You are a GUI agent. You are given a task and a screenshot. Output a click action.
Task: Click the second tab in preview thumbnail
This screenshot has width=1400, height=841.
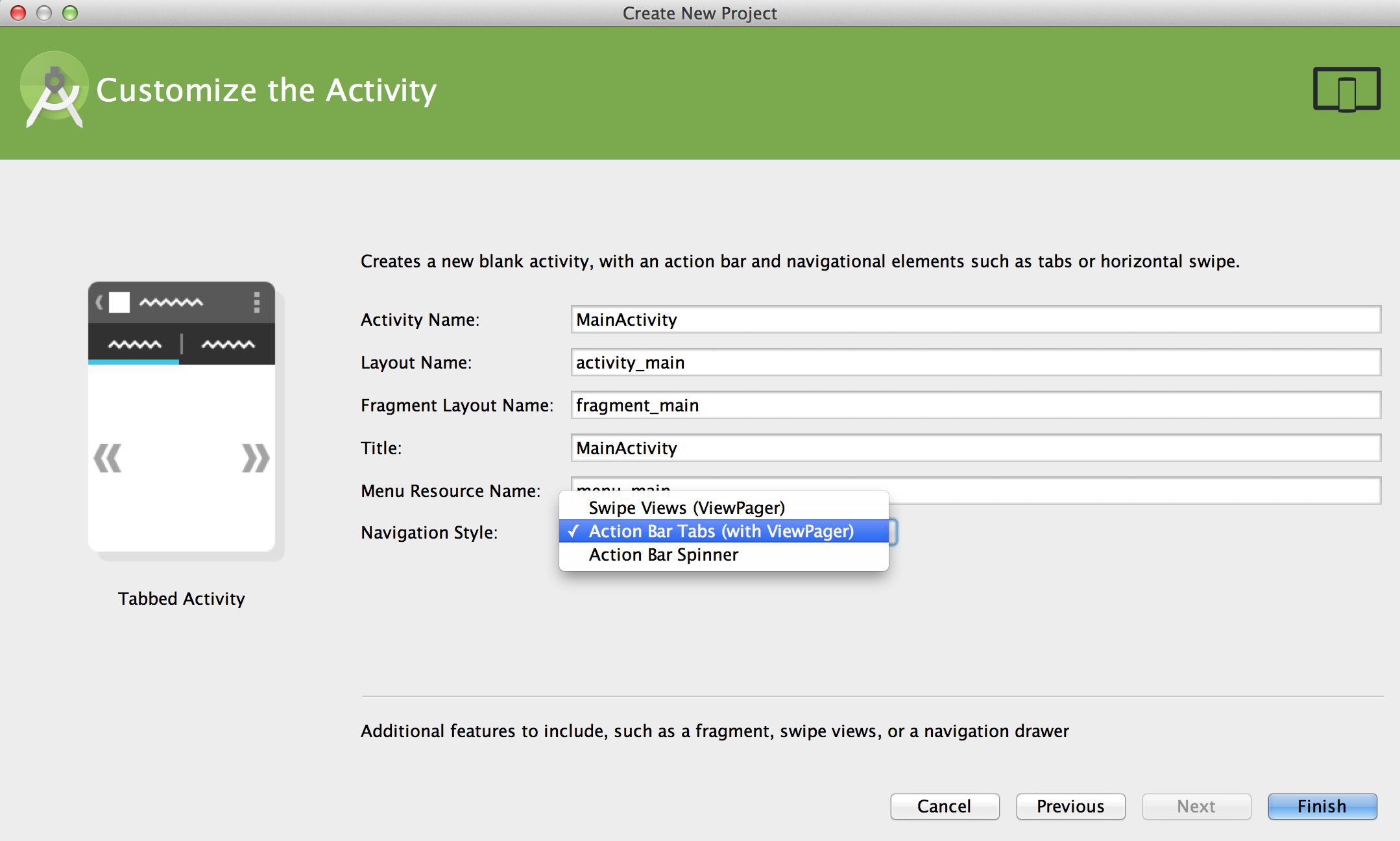pos(228,345)
